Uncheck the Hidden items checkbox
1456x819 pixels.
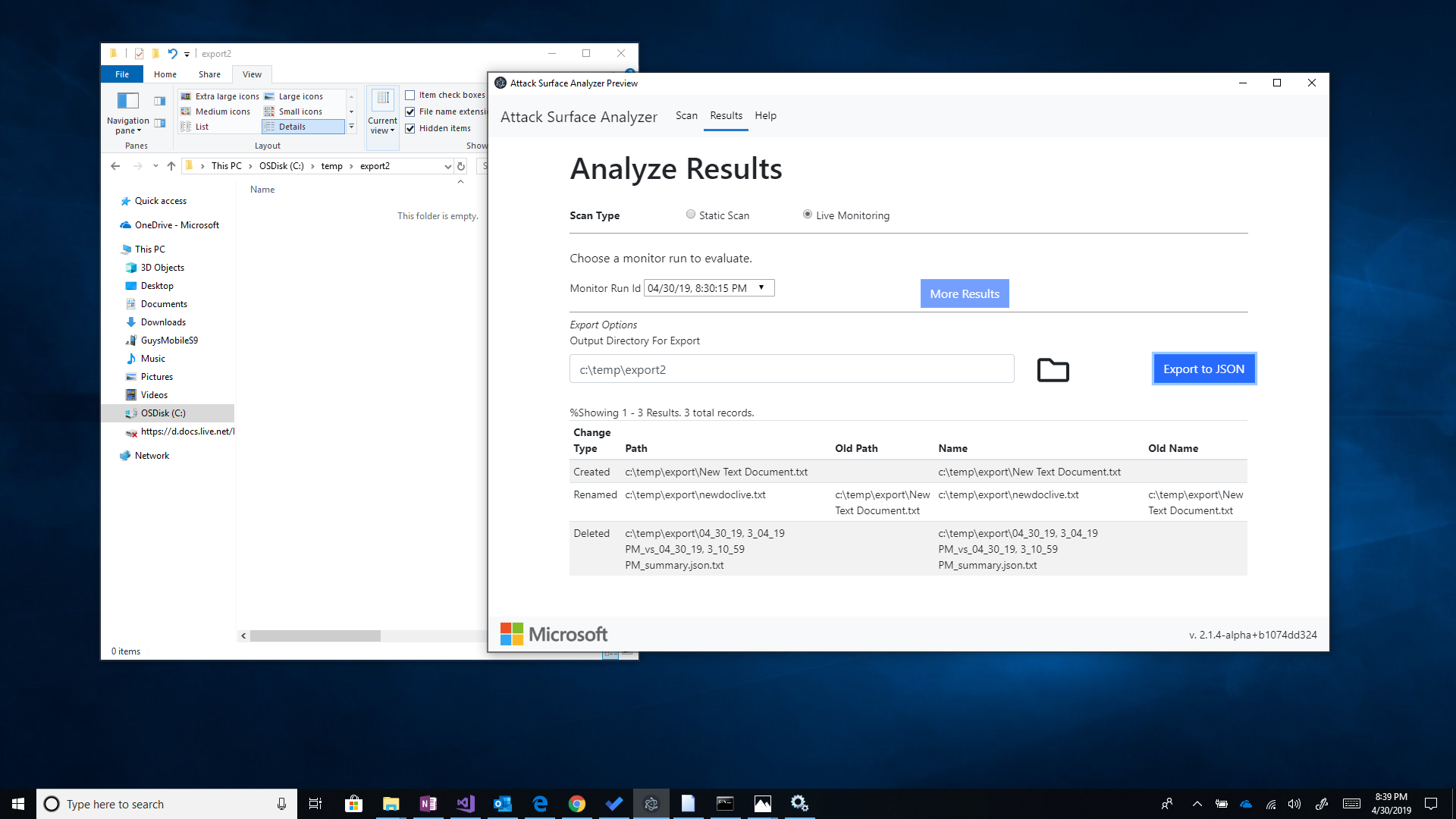[410, 128]
